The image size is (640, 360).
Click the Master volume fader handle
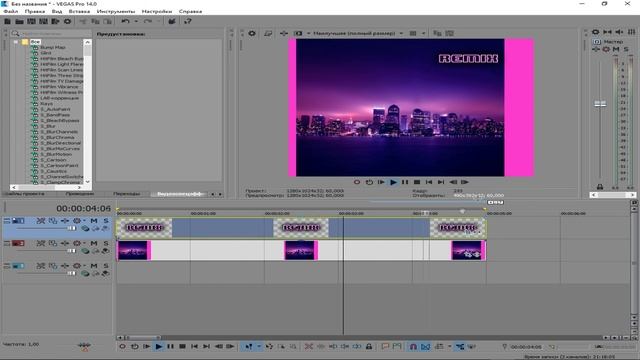[600, 104]
